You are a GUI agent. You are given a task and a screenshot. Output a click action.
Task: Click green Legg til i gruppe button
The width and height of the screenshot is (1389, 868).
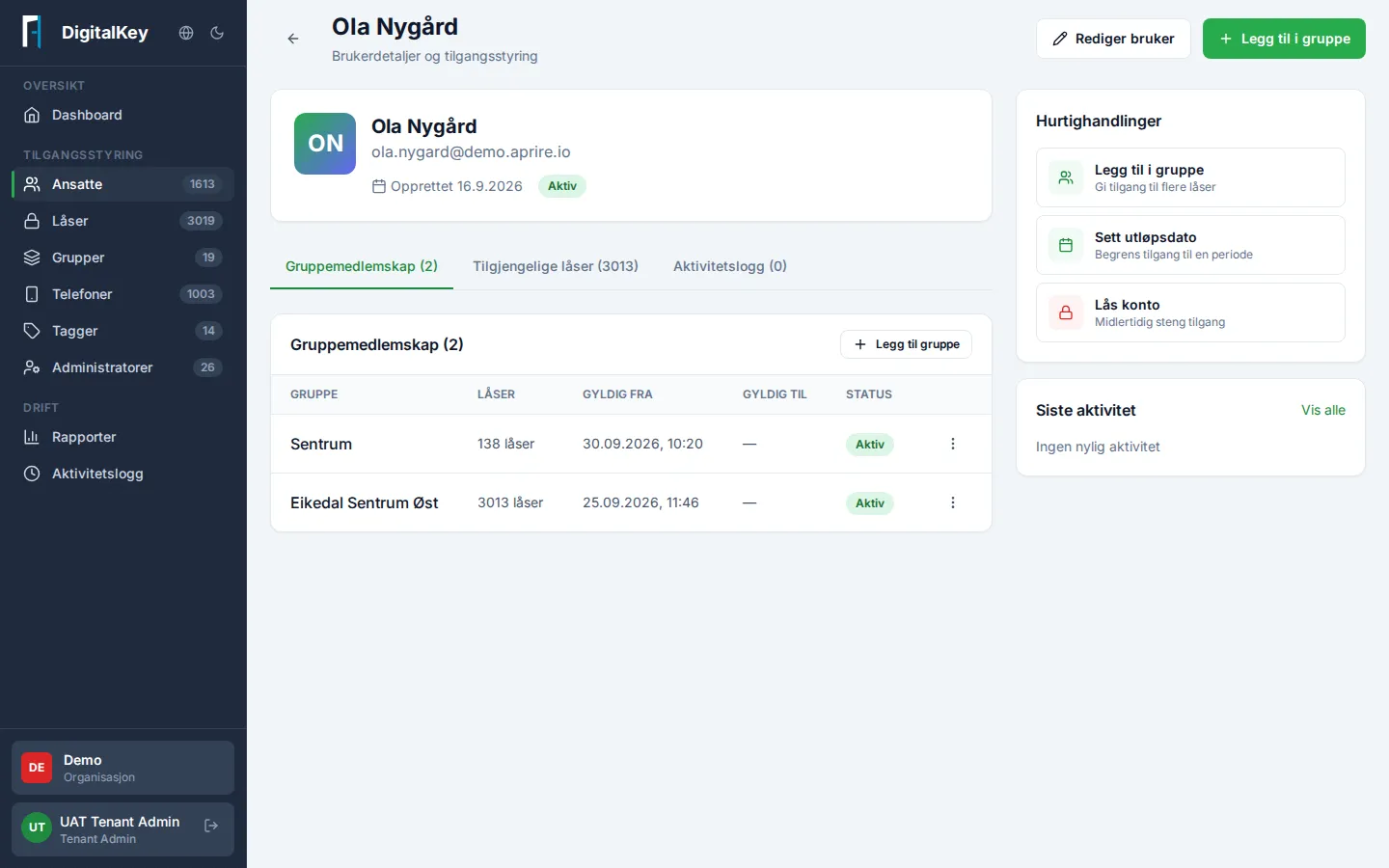(1284, 39)
